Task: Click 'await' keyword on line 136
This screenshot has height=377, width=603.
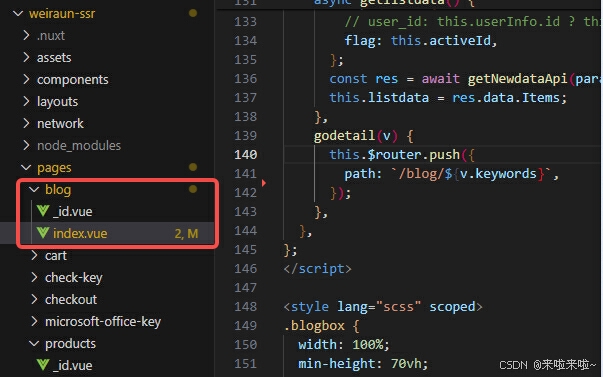Action: (x=440, y=79)
